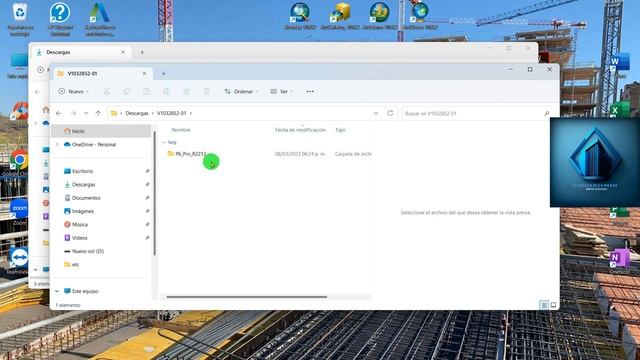Expand the recent locations chevron
Image resolution: width=640 pixels, height=360 pixels.
[86, 113]
